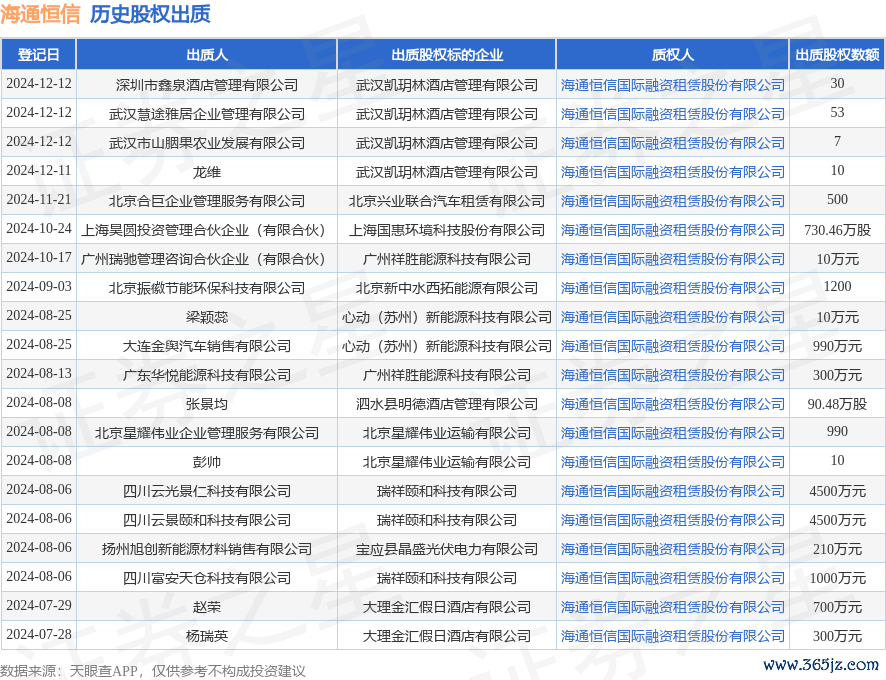Select pledgor 北京振徽节能环保科技有限公司
886x680 pixels.
coord(207,288)
